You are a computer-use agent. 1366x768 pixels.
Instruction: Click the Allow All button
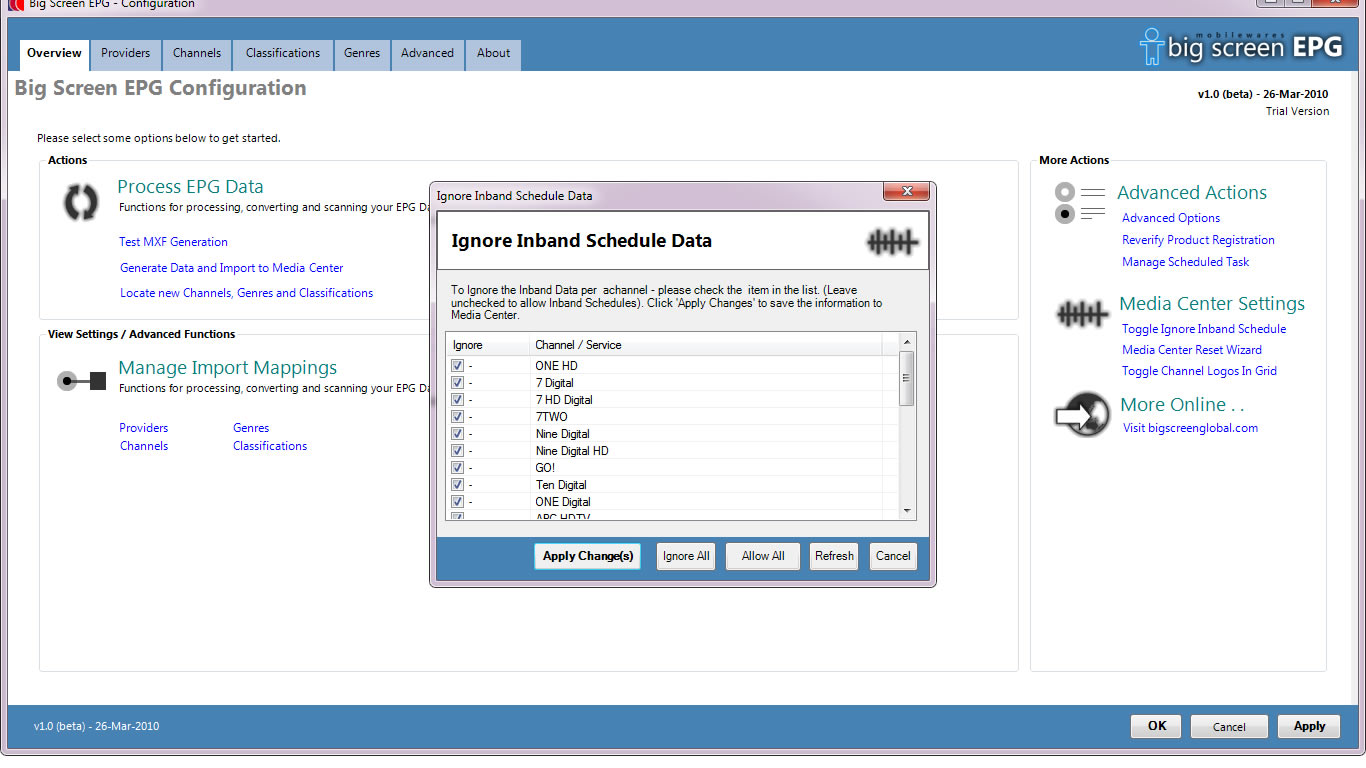pos(763,556)
